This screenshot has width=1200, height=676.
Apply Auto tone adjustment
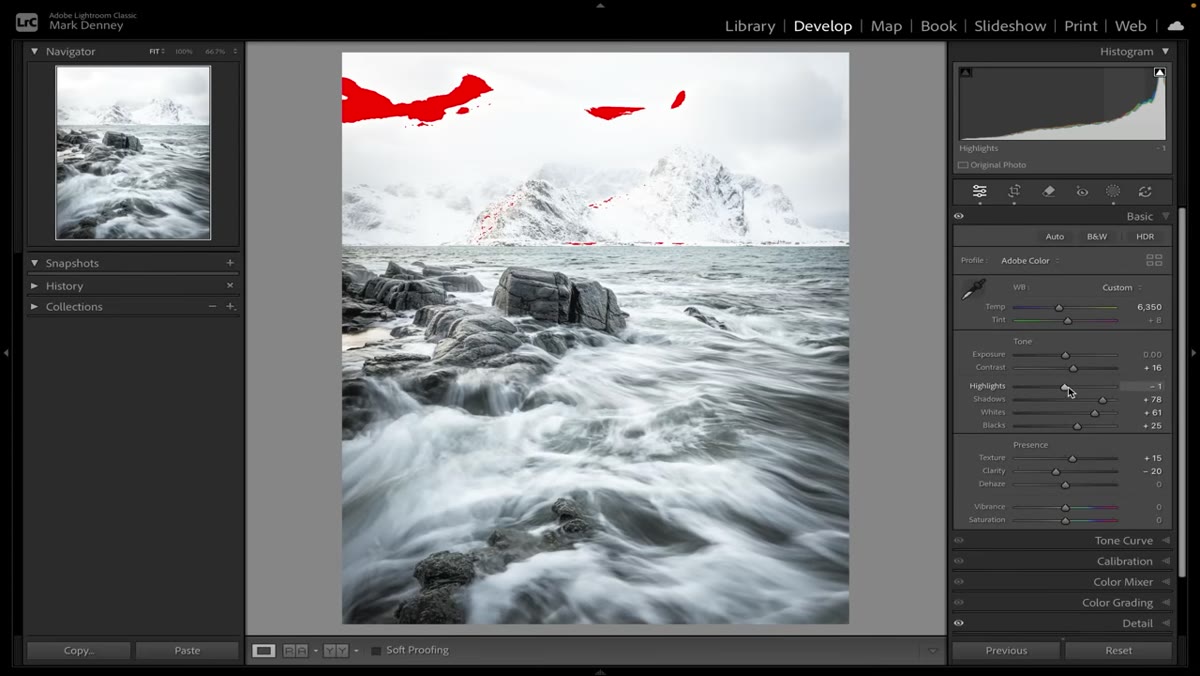[1055, 237]
